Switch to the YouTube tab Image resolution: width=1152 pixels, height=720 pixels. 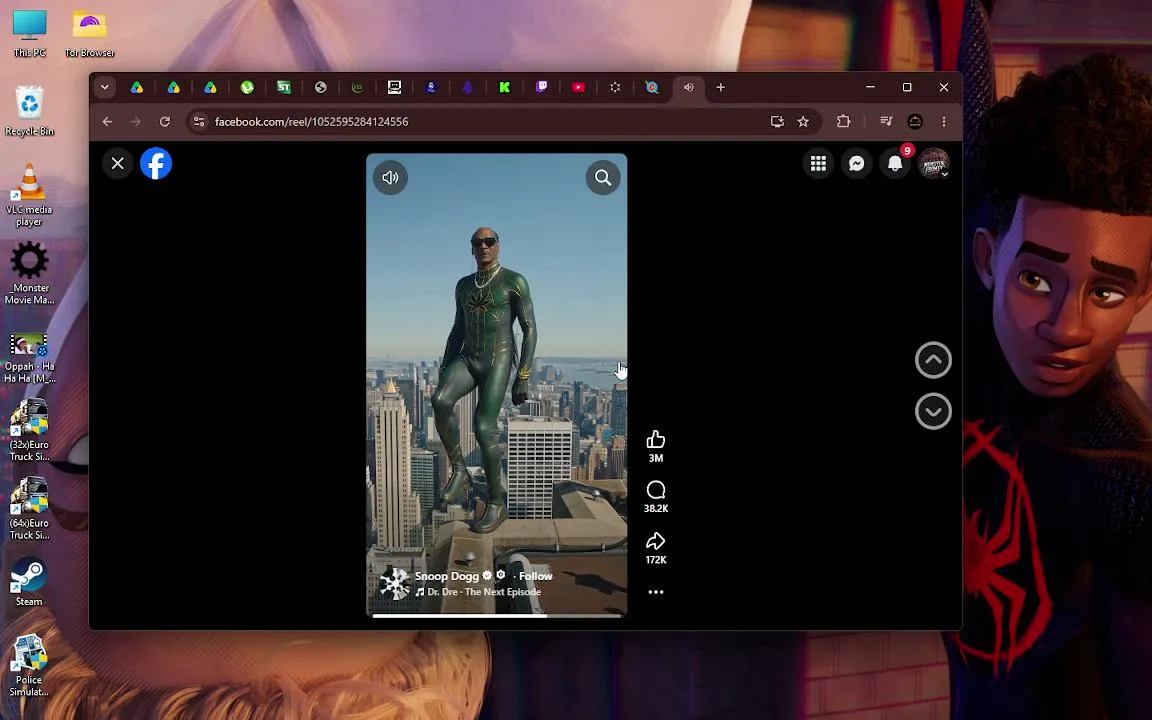click(578, 87)
